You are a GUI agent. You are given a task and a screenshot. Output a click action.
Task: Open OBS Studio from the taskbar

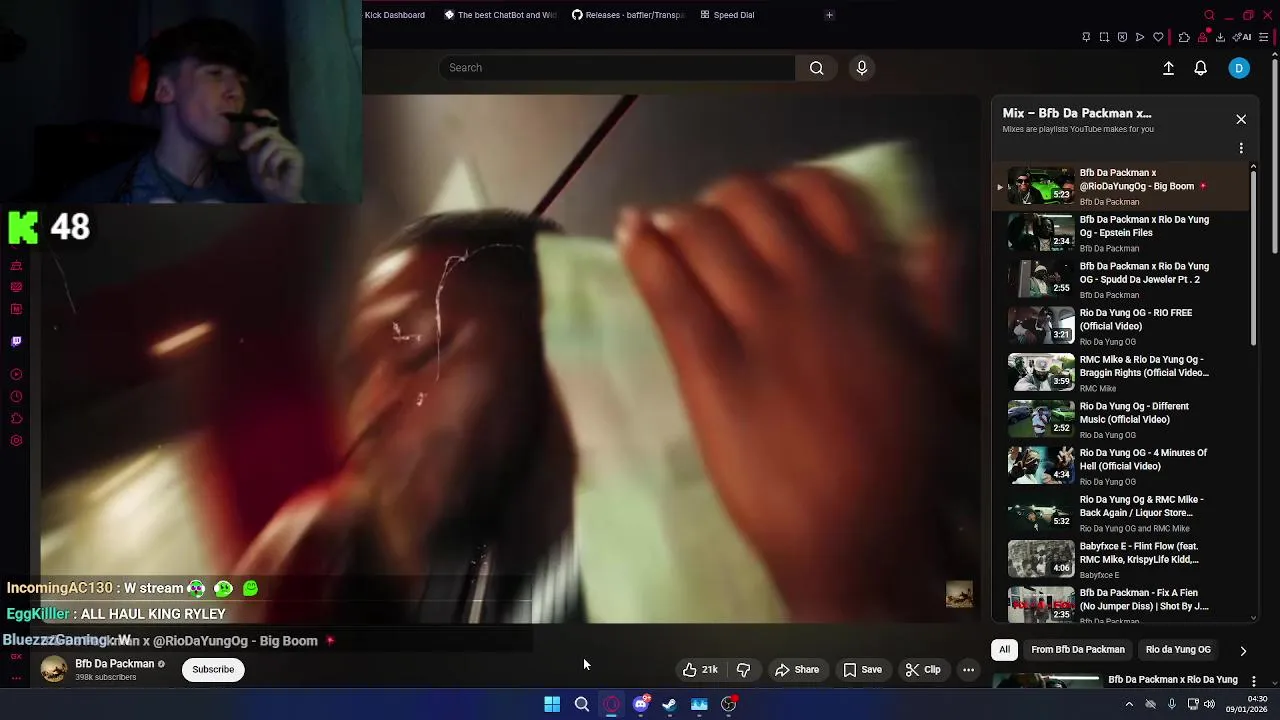click(x=728, y=704)
